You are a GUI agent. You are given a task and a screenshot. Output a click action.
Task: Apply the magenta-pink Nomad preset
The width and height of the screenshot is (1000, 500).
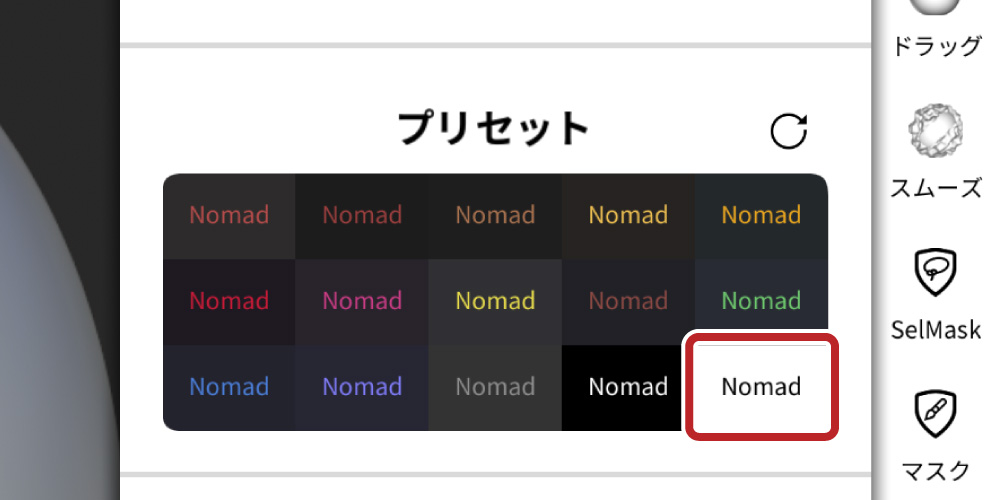pyautogui.click(x=362, y=301)
